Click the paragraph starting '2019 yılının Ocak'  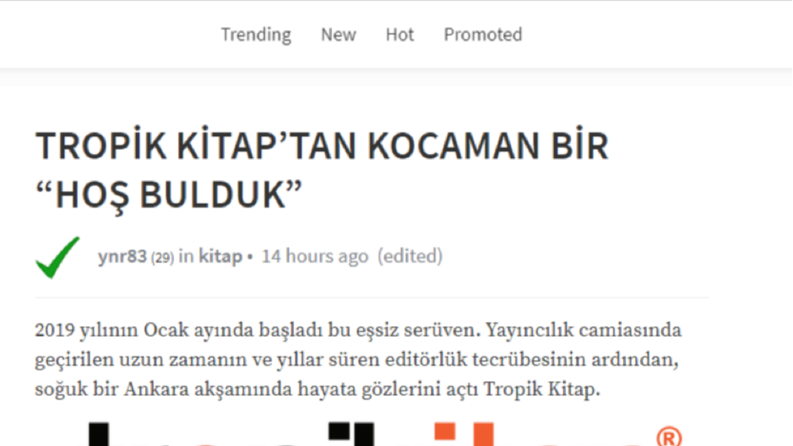[358, 360]
